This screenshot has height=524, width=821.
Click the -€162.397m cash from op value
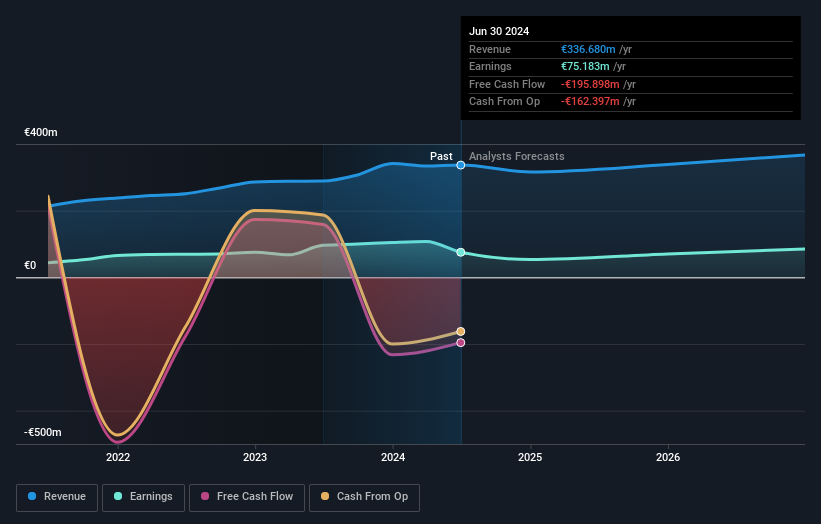[x=590, y=102]
